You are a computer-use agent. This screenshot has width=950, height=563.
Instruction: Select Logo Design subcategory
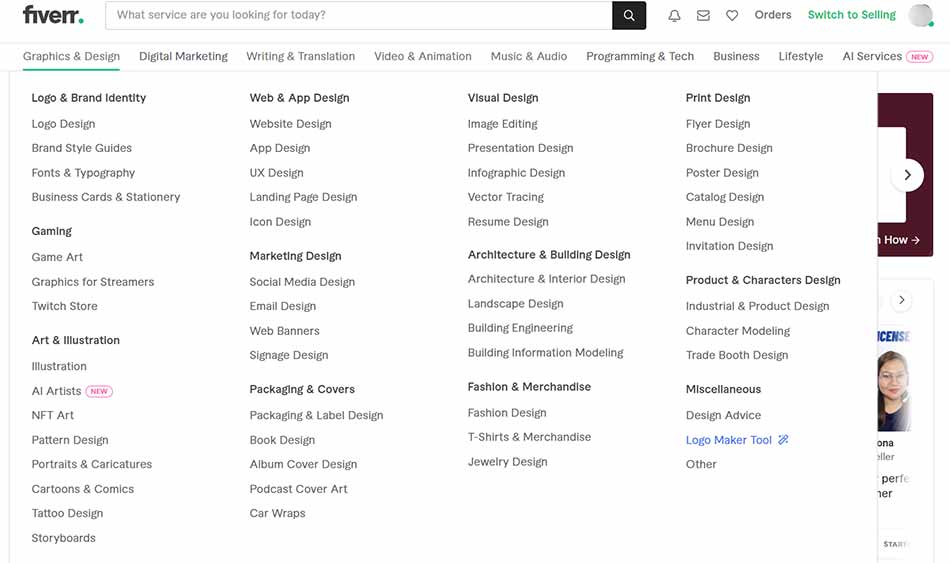click(x=63, y=124)
